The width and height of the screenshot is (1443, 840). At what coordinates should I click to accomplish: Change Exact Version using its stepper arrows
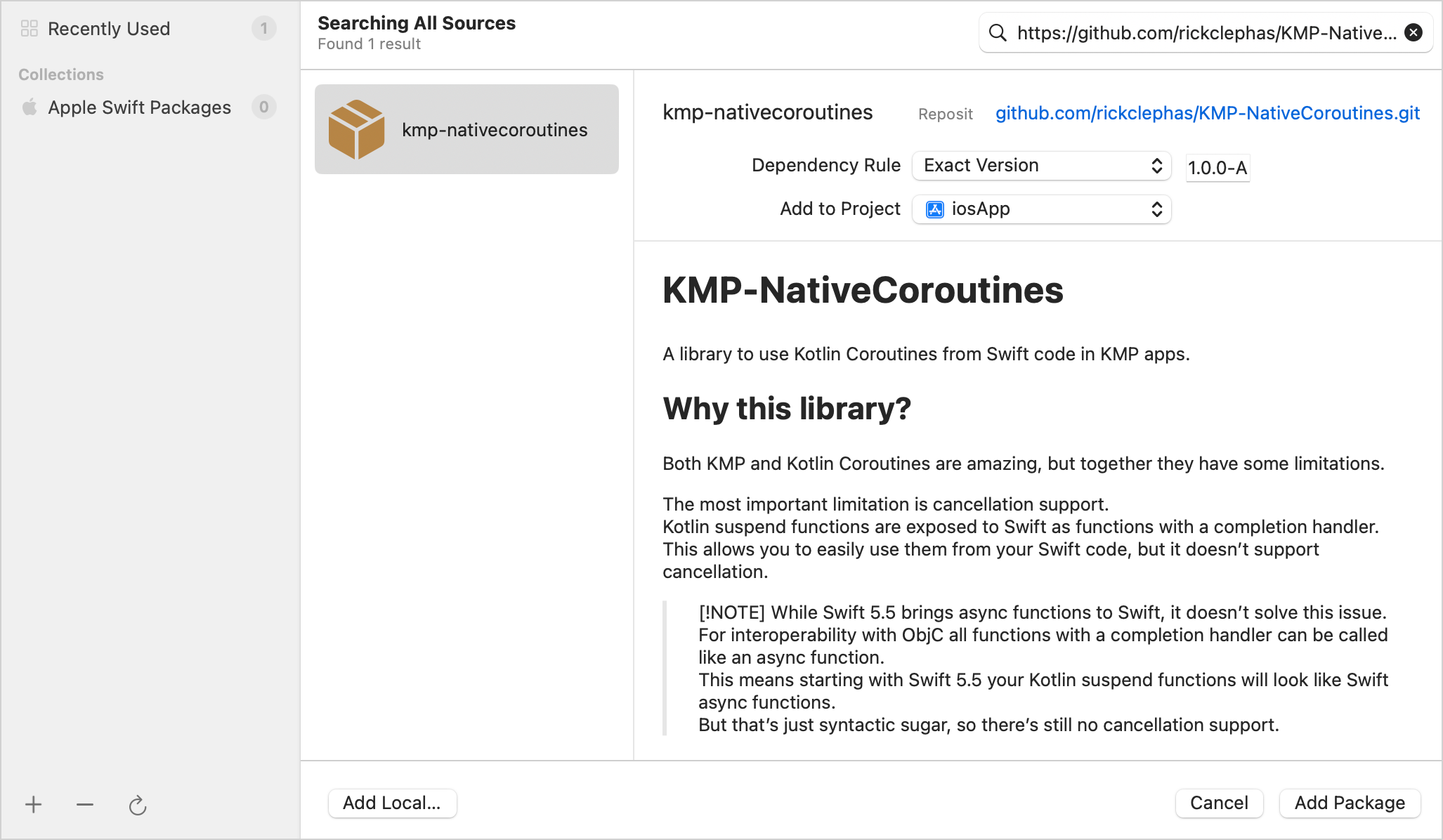(x=1157, y=166)
